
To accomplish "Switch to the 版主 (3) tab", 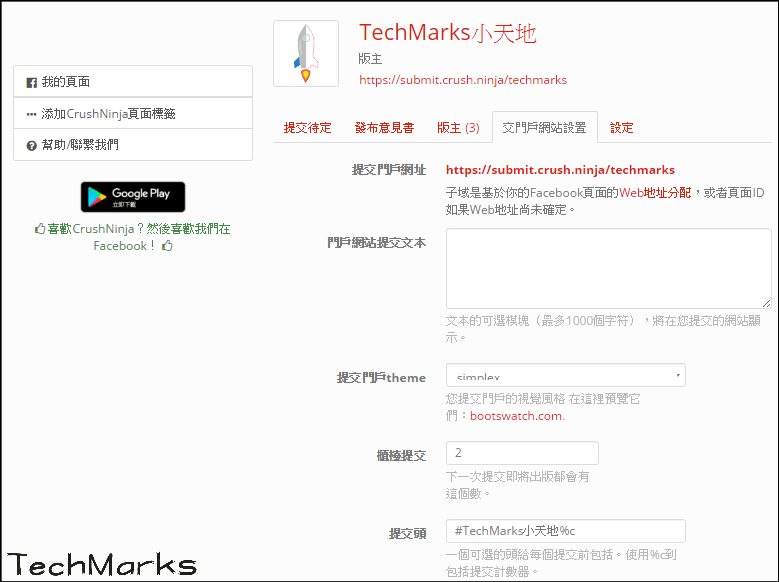I will [x=458, y=128].
